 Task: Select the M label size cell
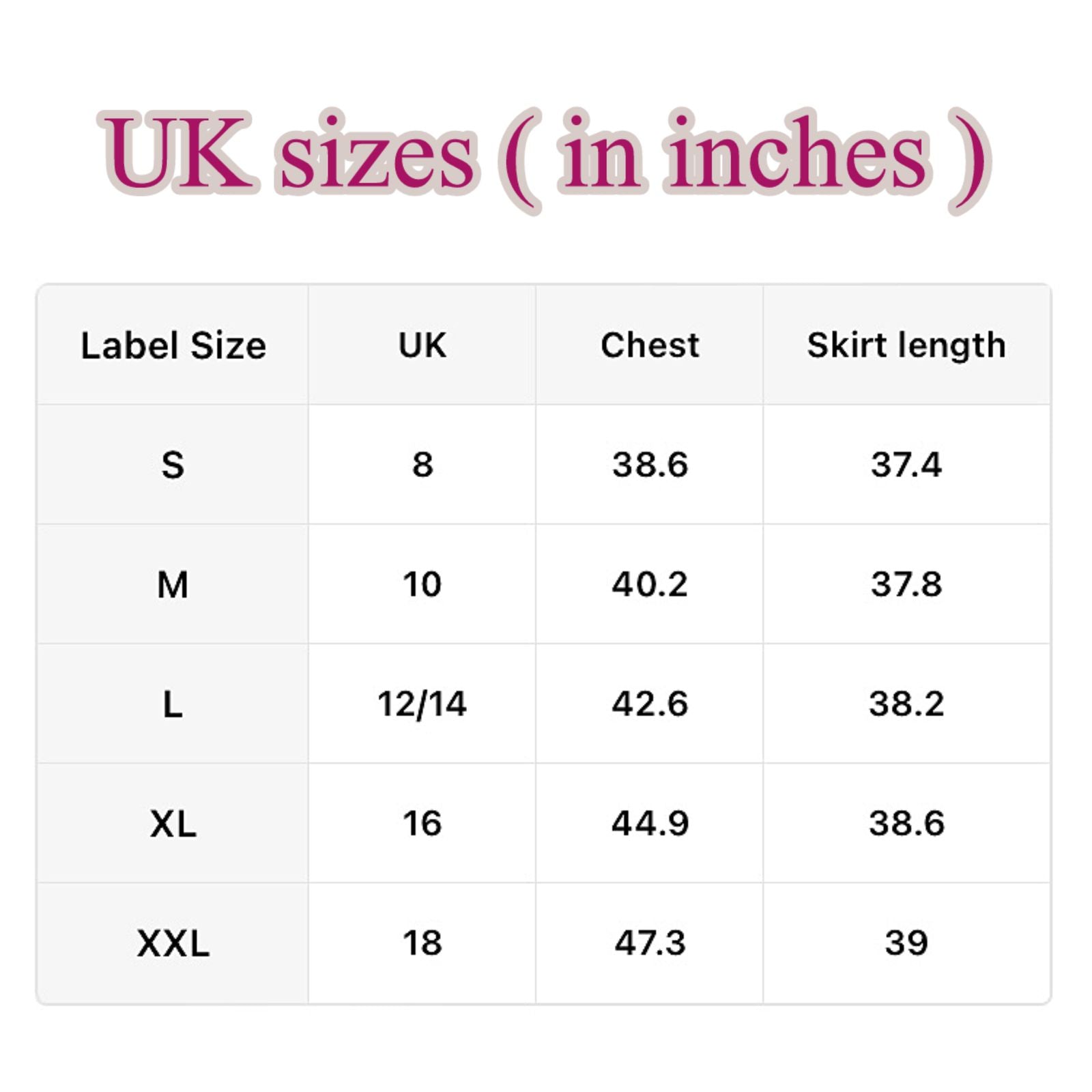coord(173,585)
